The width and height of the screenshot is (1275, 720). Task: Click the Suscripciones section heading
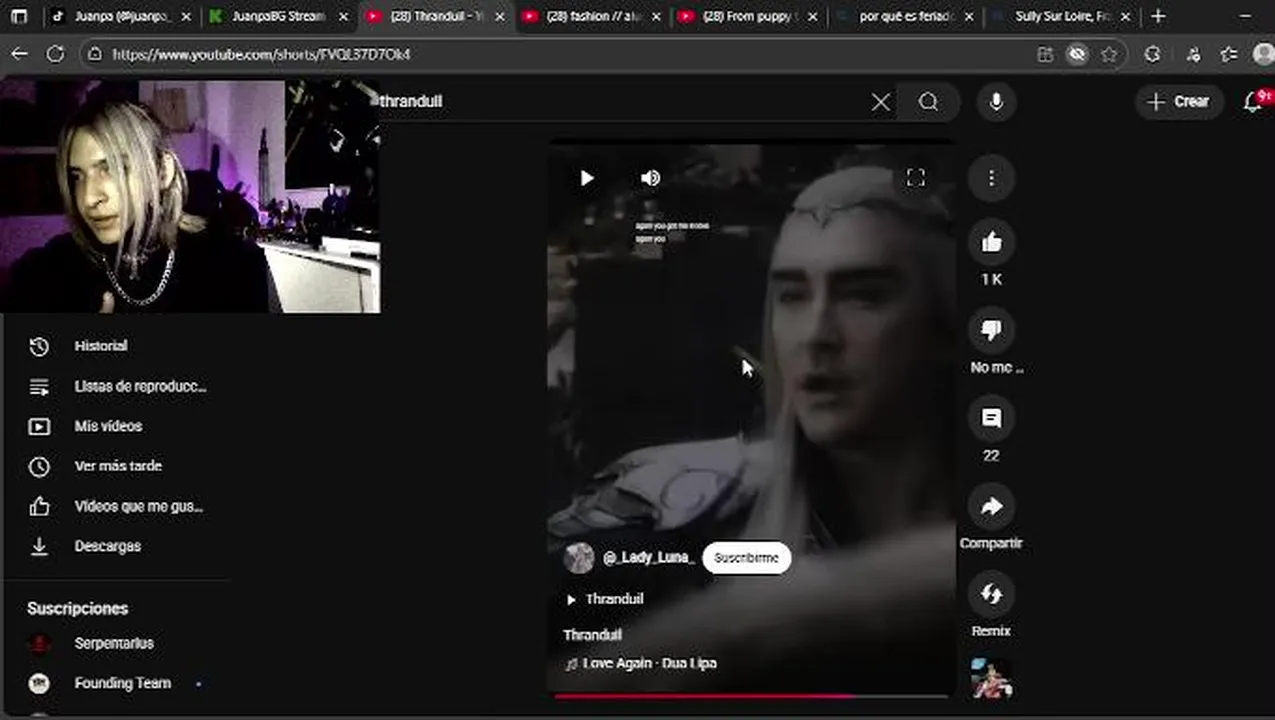coord(78,608)
